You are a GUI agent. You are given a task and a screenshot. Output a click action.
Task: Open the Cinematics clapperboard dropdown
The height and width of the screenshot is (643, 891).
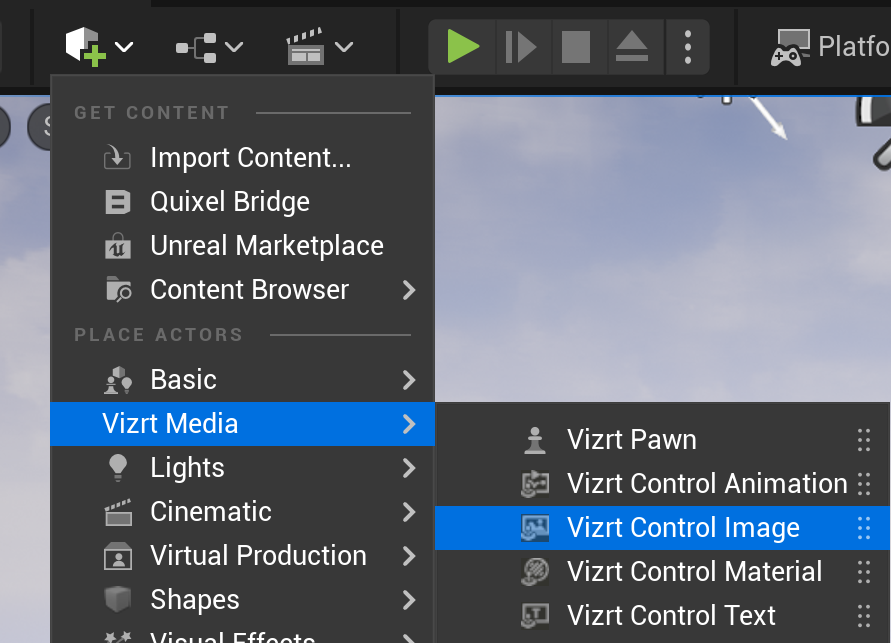tap(319, 47)
